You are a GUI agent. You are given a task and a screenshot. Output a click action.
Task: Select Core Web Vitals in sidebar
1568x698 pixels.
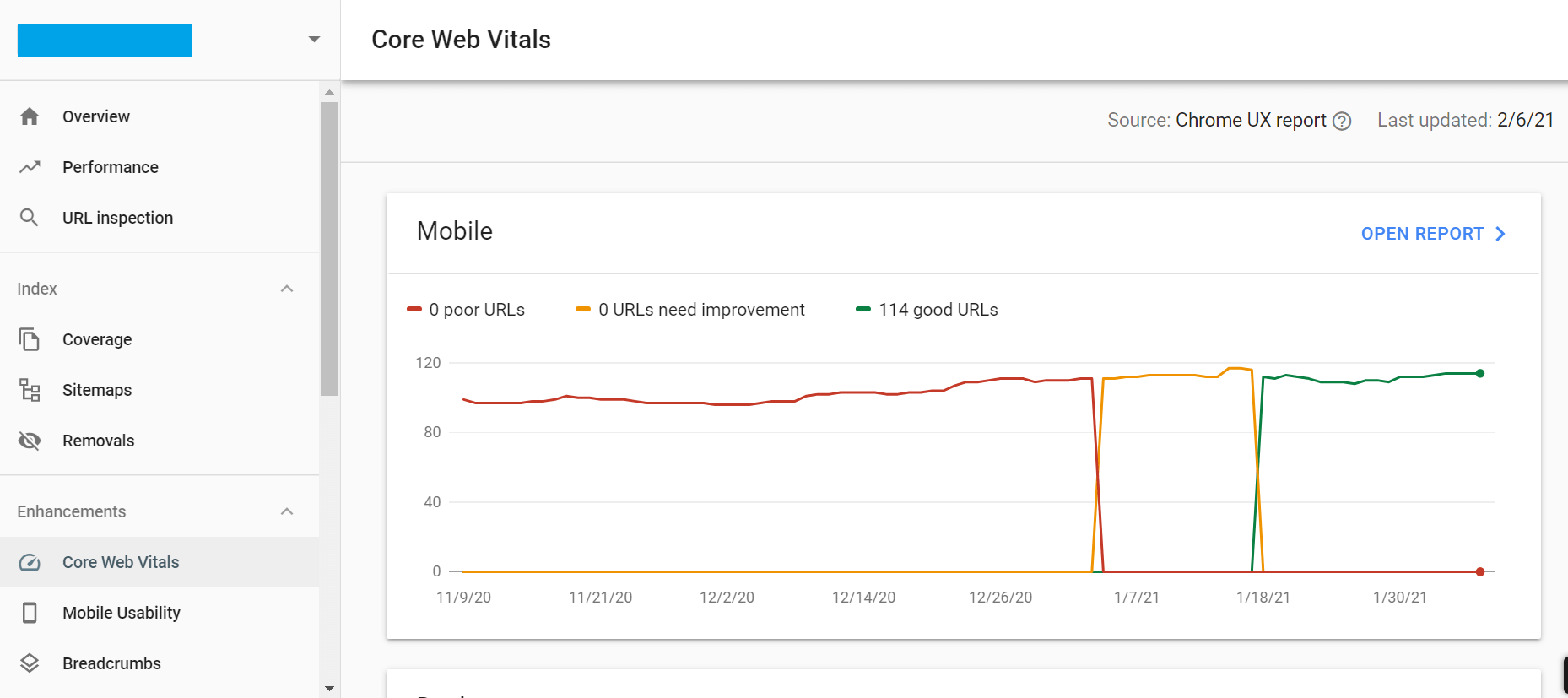pos(121,562)
